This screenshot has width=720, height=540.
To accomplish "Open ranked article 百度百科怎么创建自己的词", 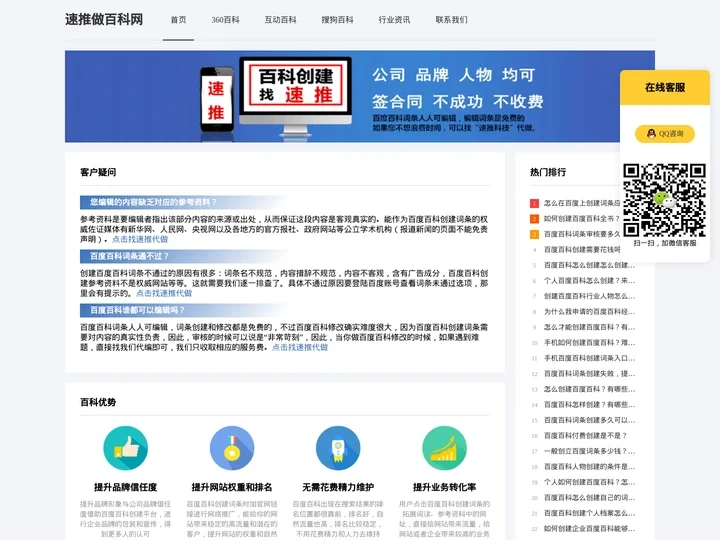I will point(590,498).
